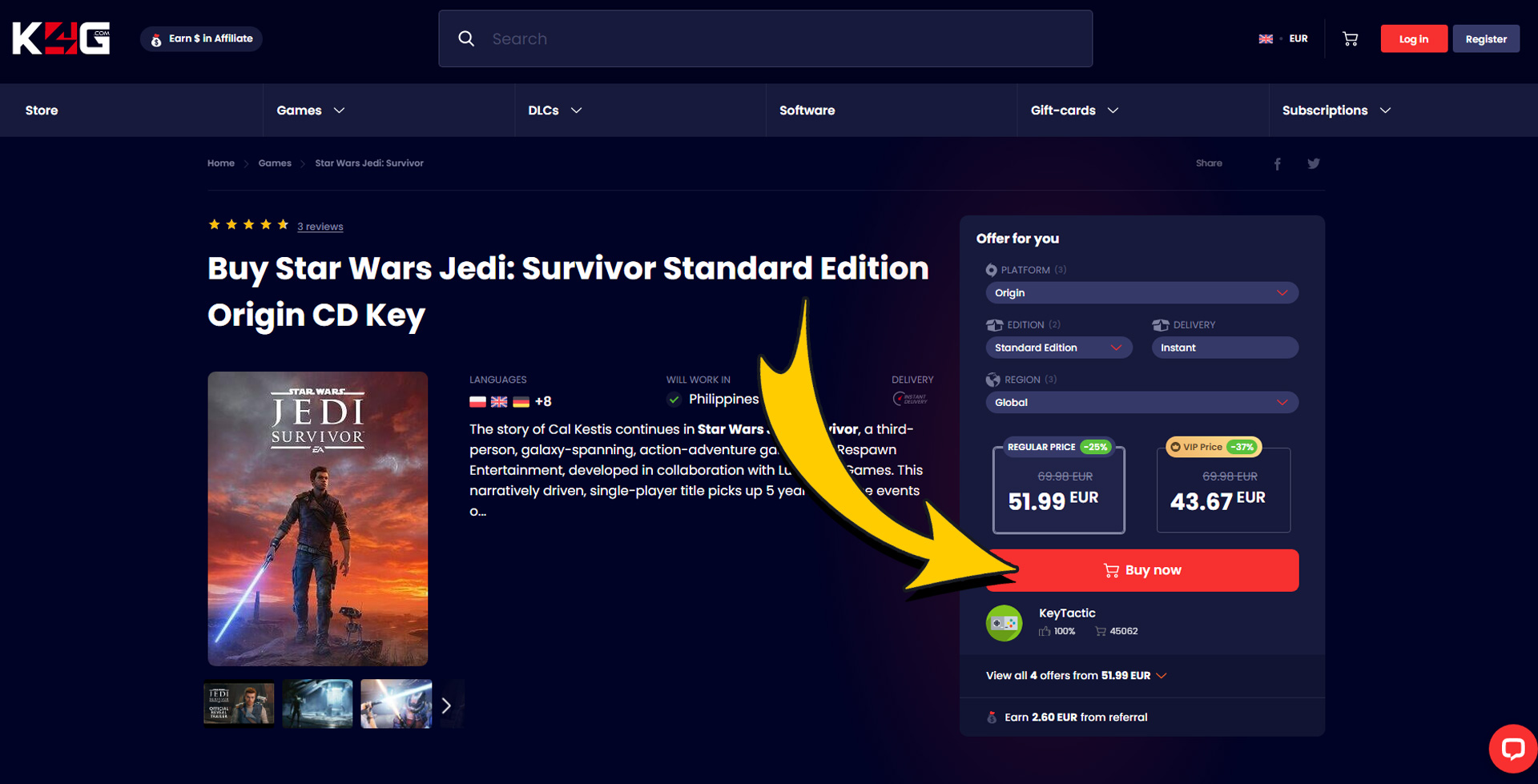Select the official reveal trailer thumbnail
The height and width of the screenshot is (784, 1538).
pos(240,704)
